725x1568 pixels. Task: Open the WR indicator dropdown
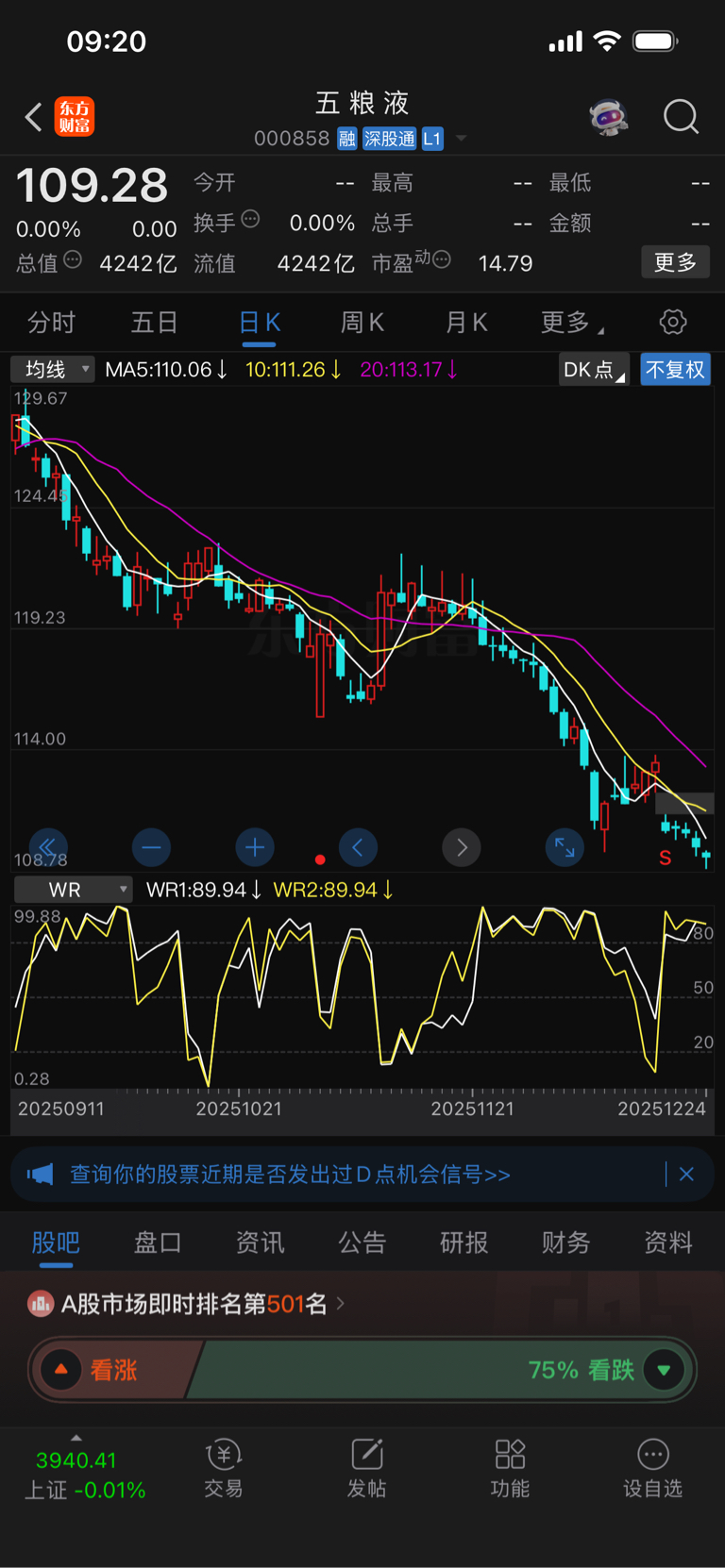coord(74,890)
